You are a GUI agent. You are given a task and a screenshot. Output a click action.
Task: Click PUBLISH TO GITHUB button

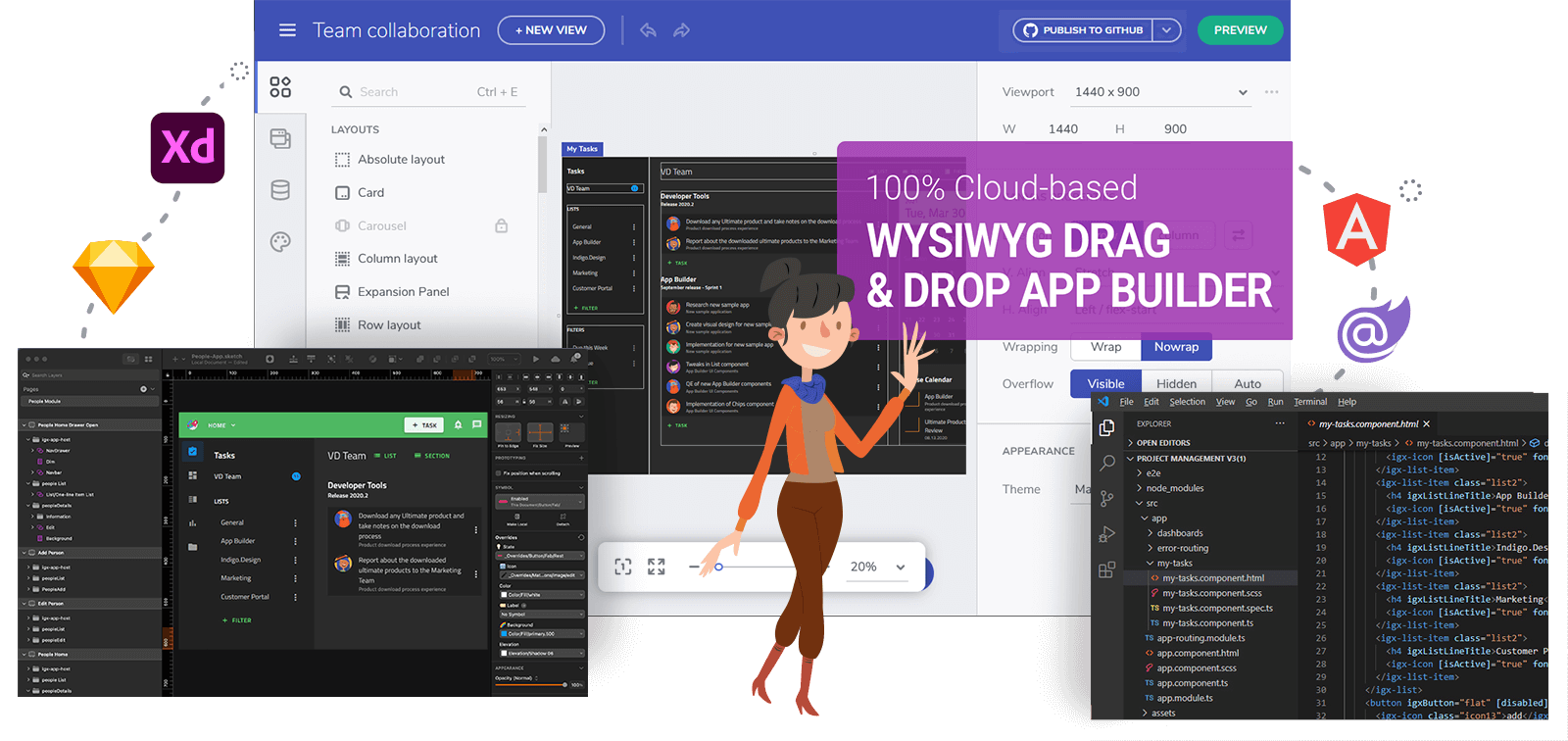1084,30
